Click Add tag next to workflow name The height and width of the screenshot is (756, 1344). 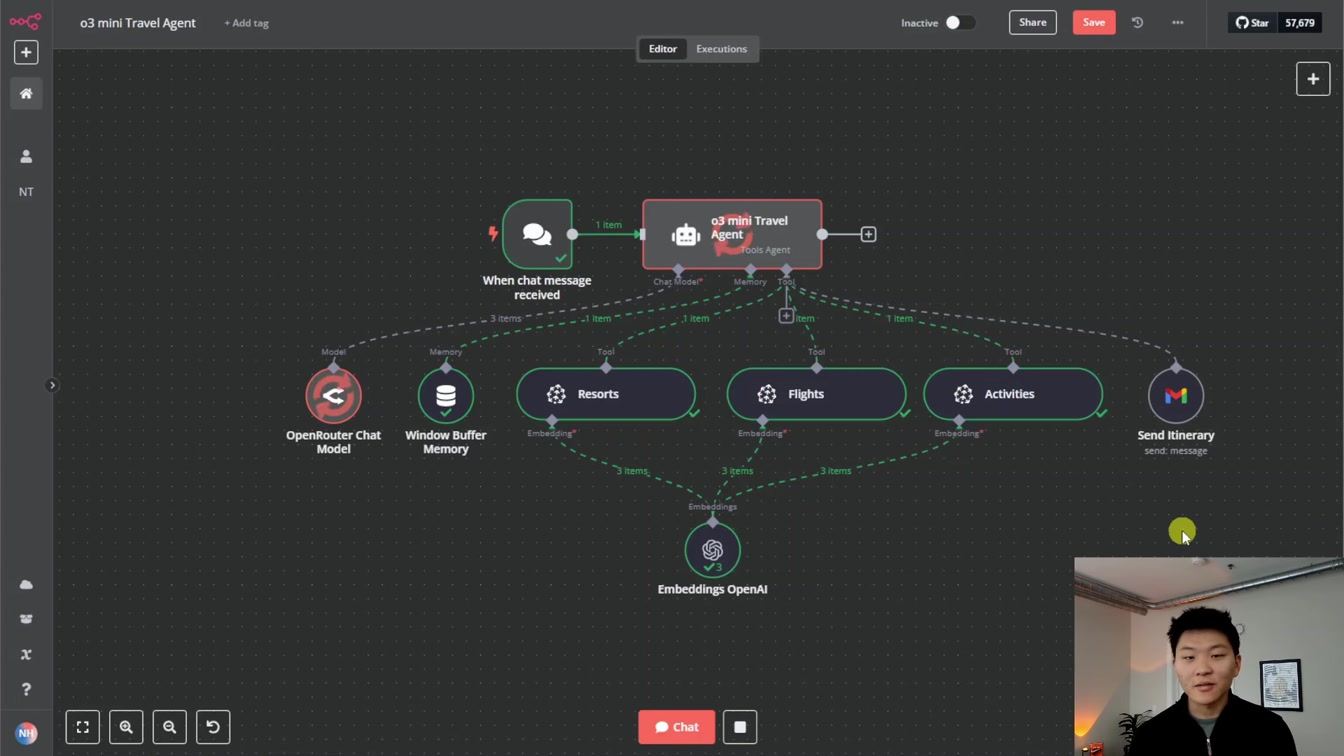[246, 23]
